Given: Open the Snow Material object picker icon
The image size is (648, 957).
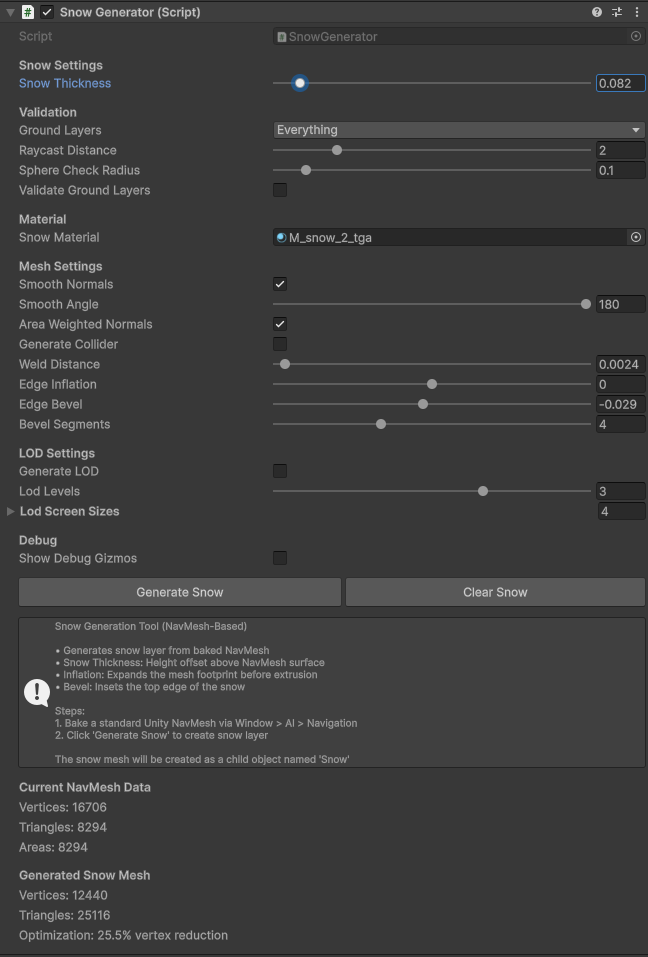Looking at the screenshot, I should (634, 237).
